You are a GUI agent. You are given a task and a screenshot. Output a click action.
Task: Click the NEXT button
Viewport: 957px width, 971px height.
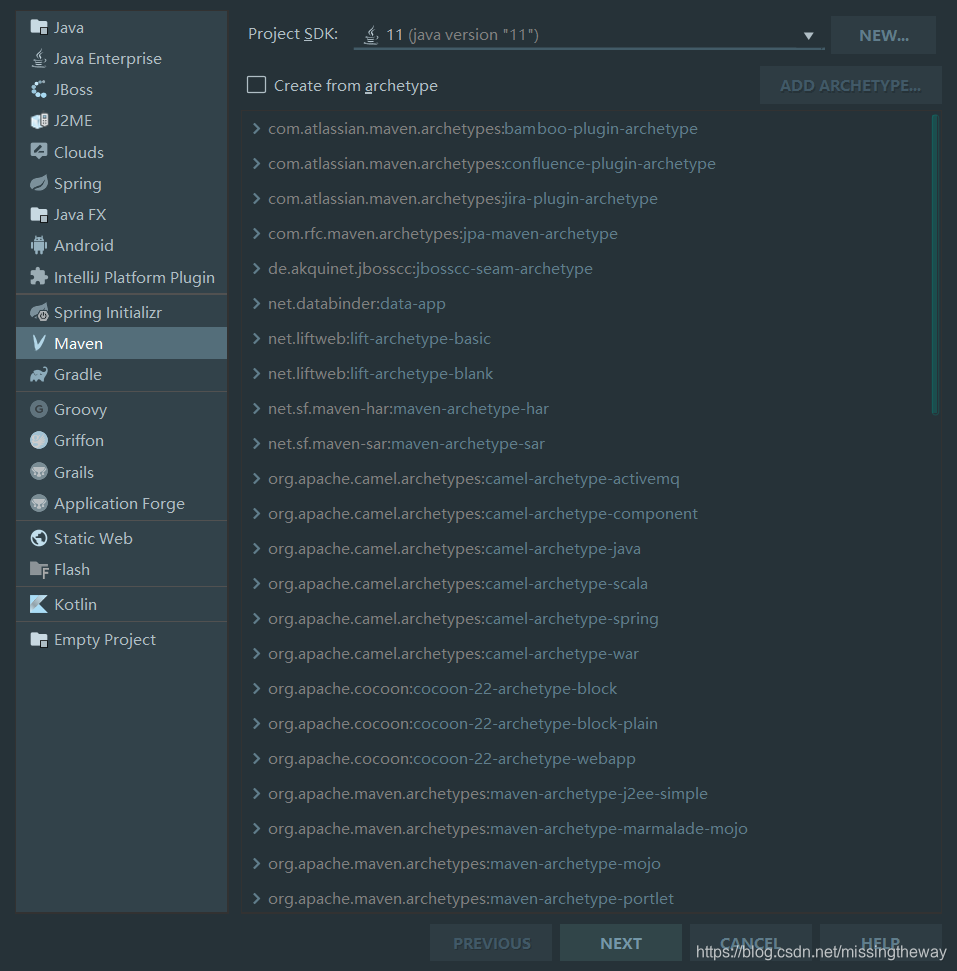coord(621,943)
